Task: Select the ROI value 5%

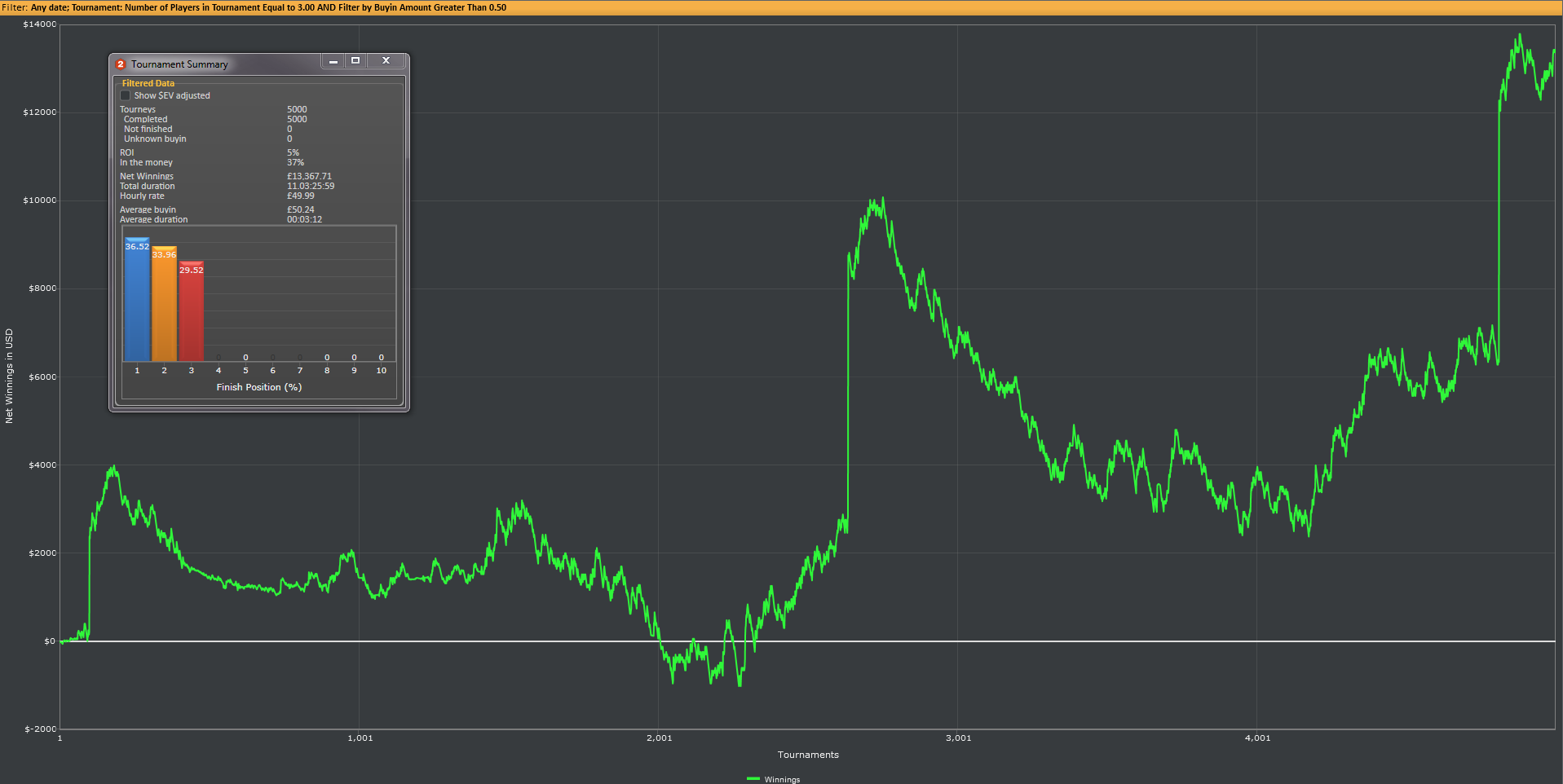Action: coord(293,152)
